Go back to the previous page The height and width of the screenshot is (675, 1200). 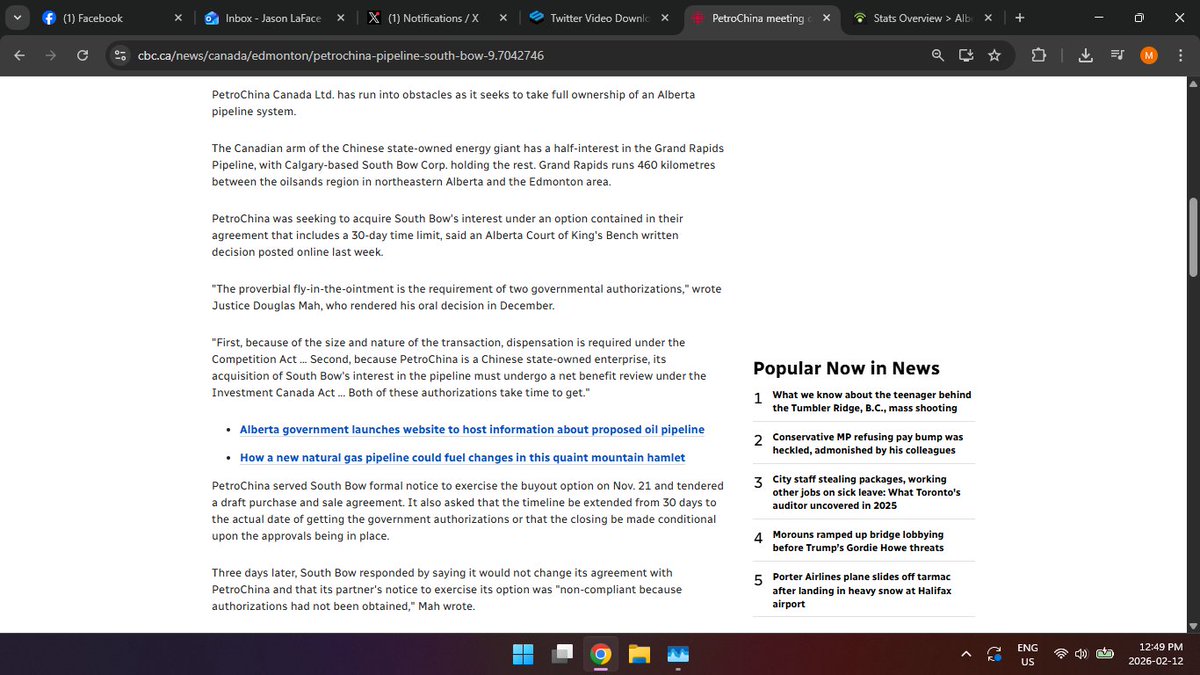pyautogui.click(x=20, y=55)
